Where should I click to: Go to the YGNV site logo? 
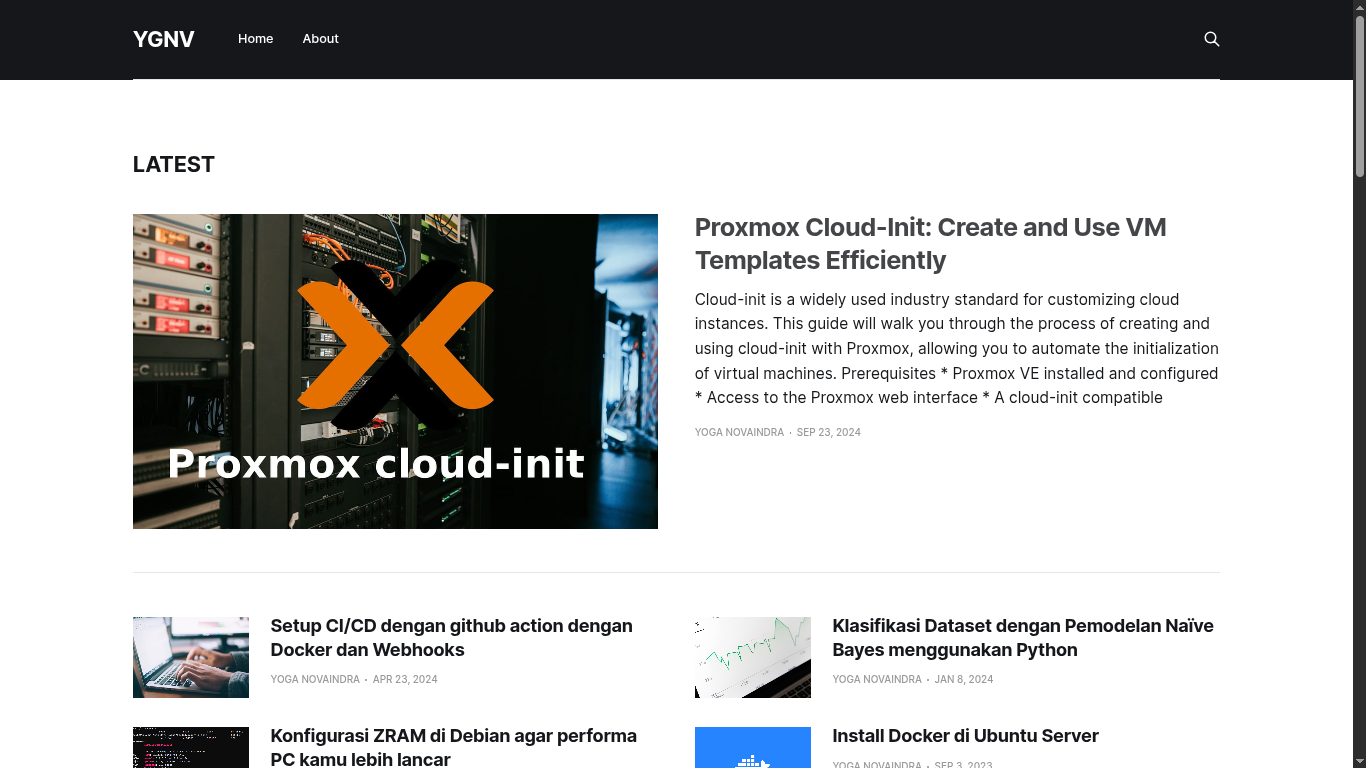pos(164,39)
